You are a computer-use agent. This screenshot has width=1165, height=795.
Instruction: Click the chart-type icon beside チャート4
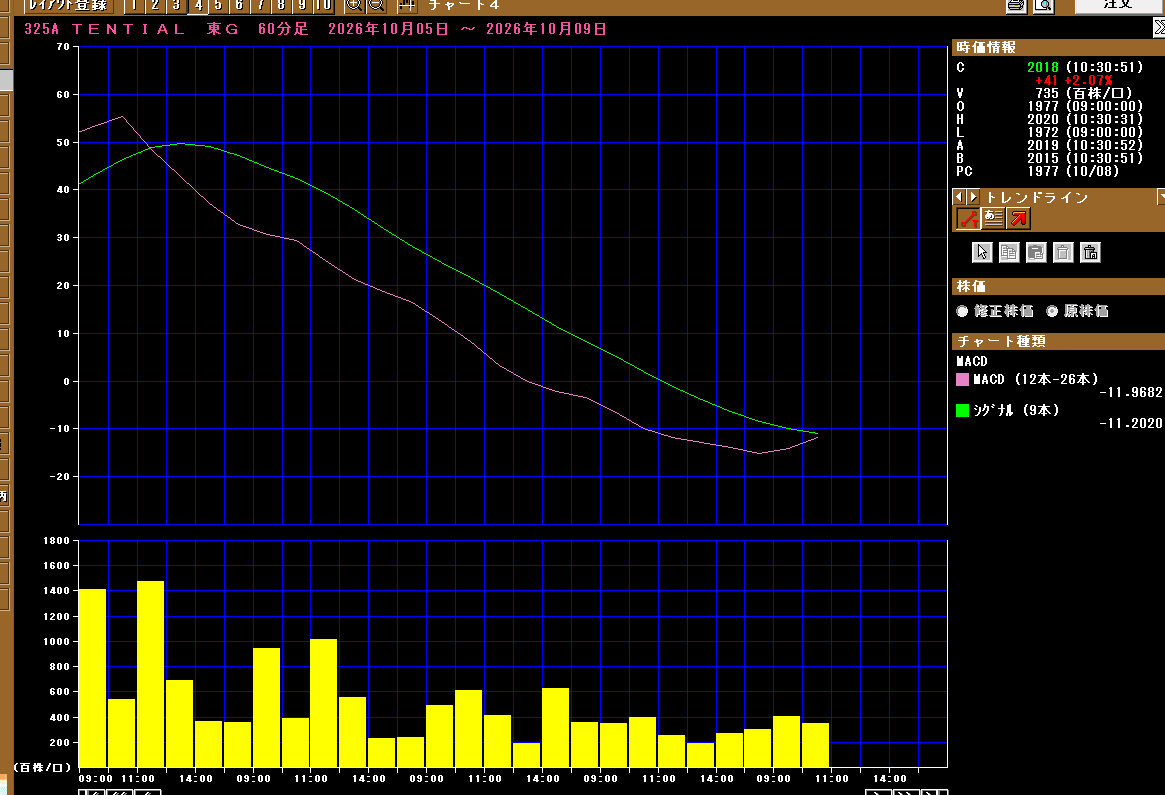(x=407, y=5)
